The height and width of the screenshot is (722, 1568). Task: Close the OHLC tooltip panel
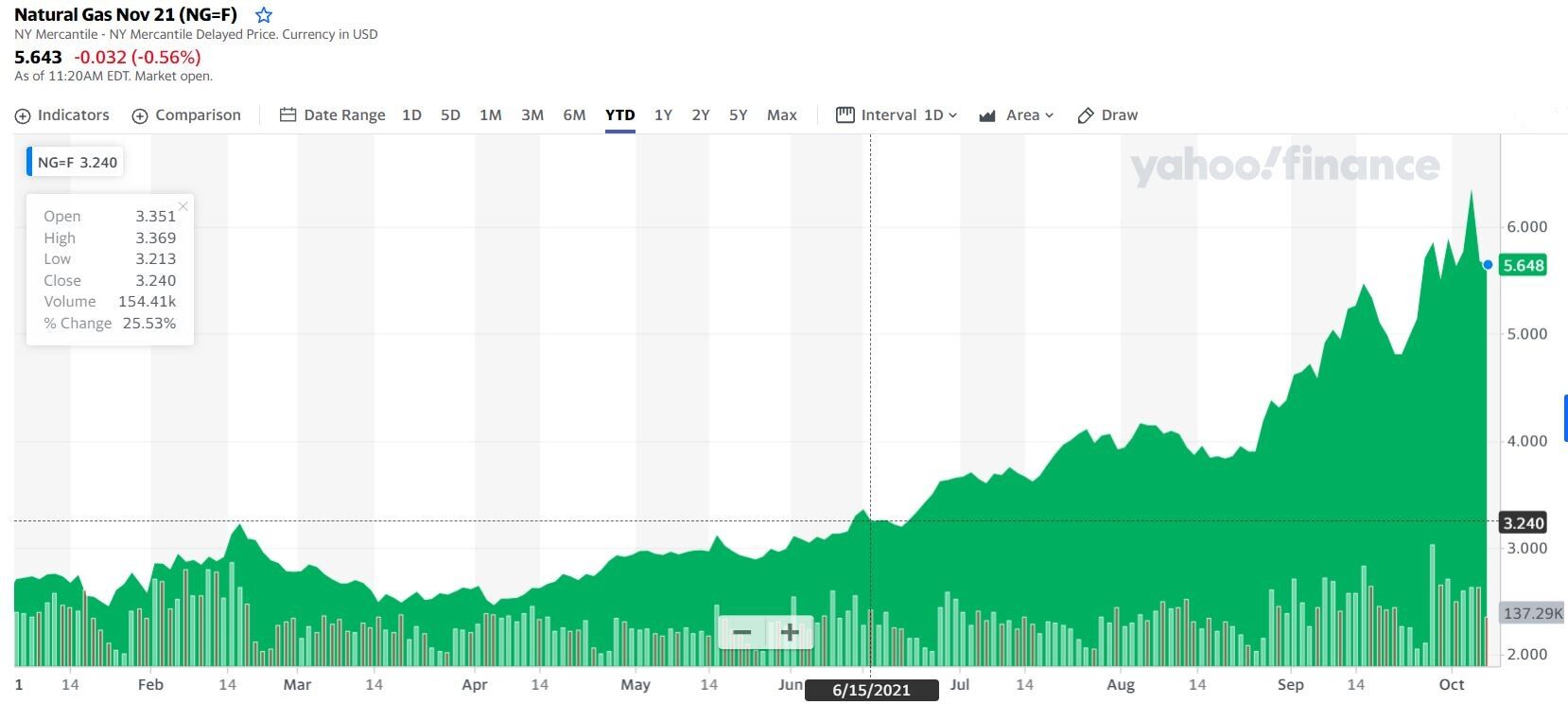coord(183,206)
